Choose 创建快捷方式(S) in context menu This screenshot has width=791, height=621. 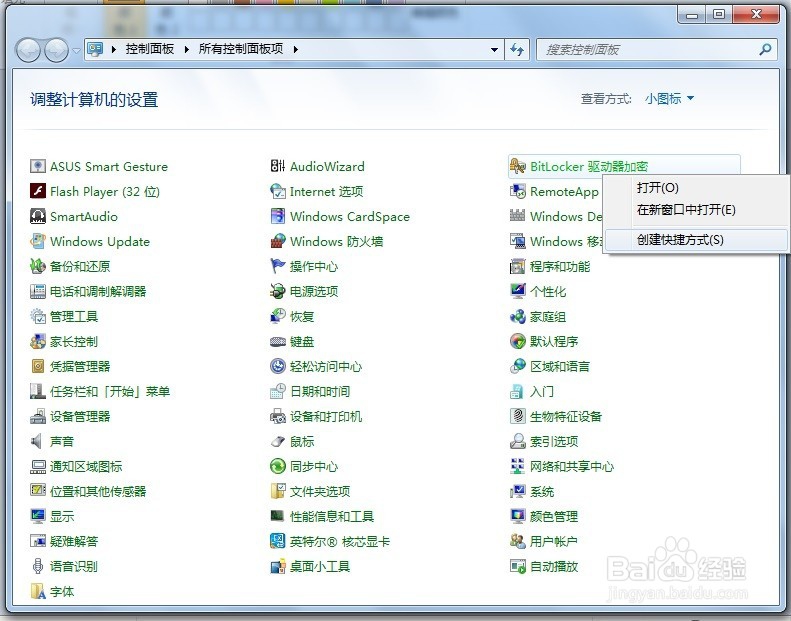[x=680, y=240]
